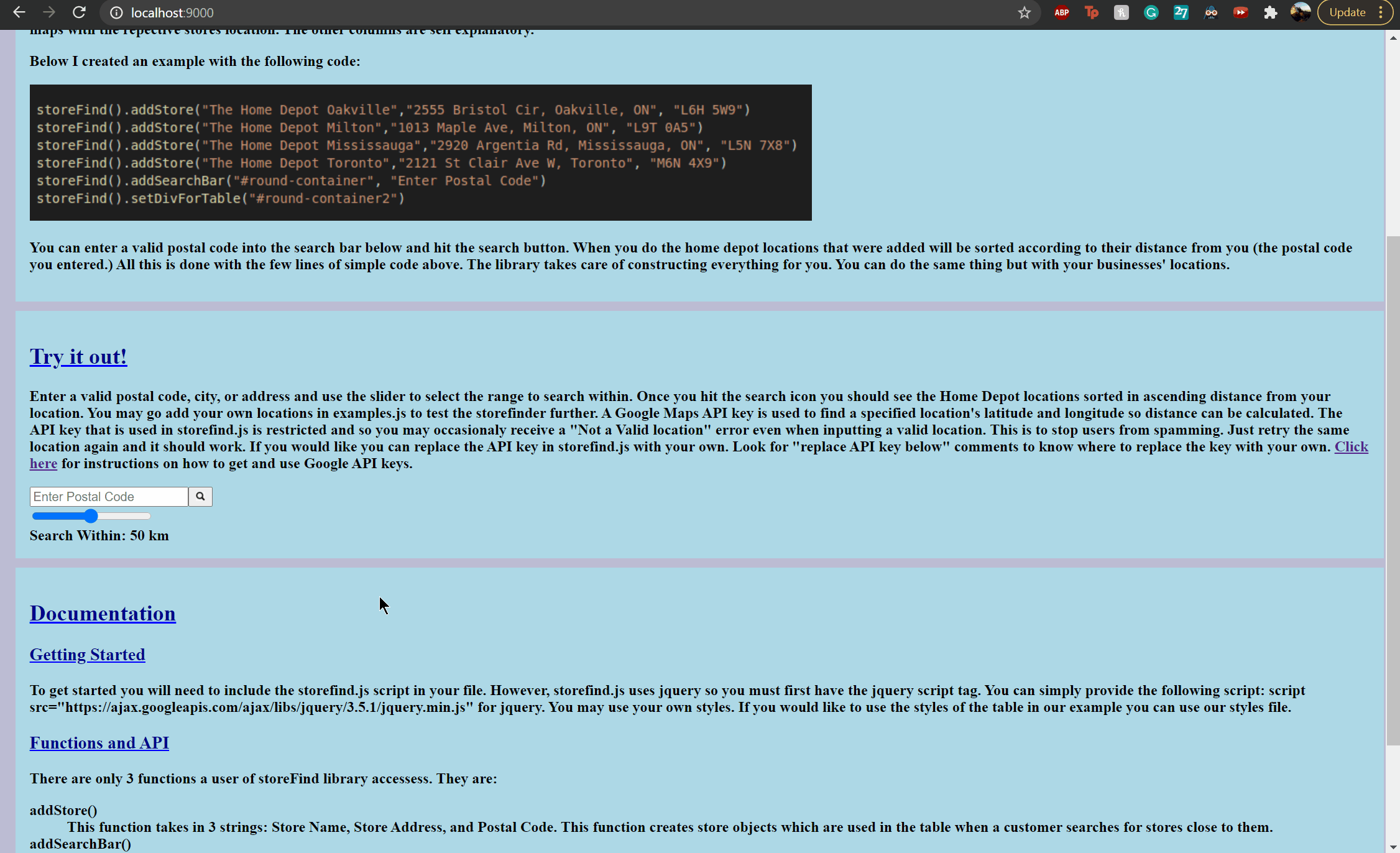Bookmark this page with the star icon
The width and height of the screenshot is (1400, 853).
(1025, 12)
